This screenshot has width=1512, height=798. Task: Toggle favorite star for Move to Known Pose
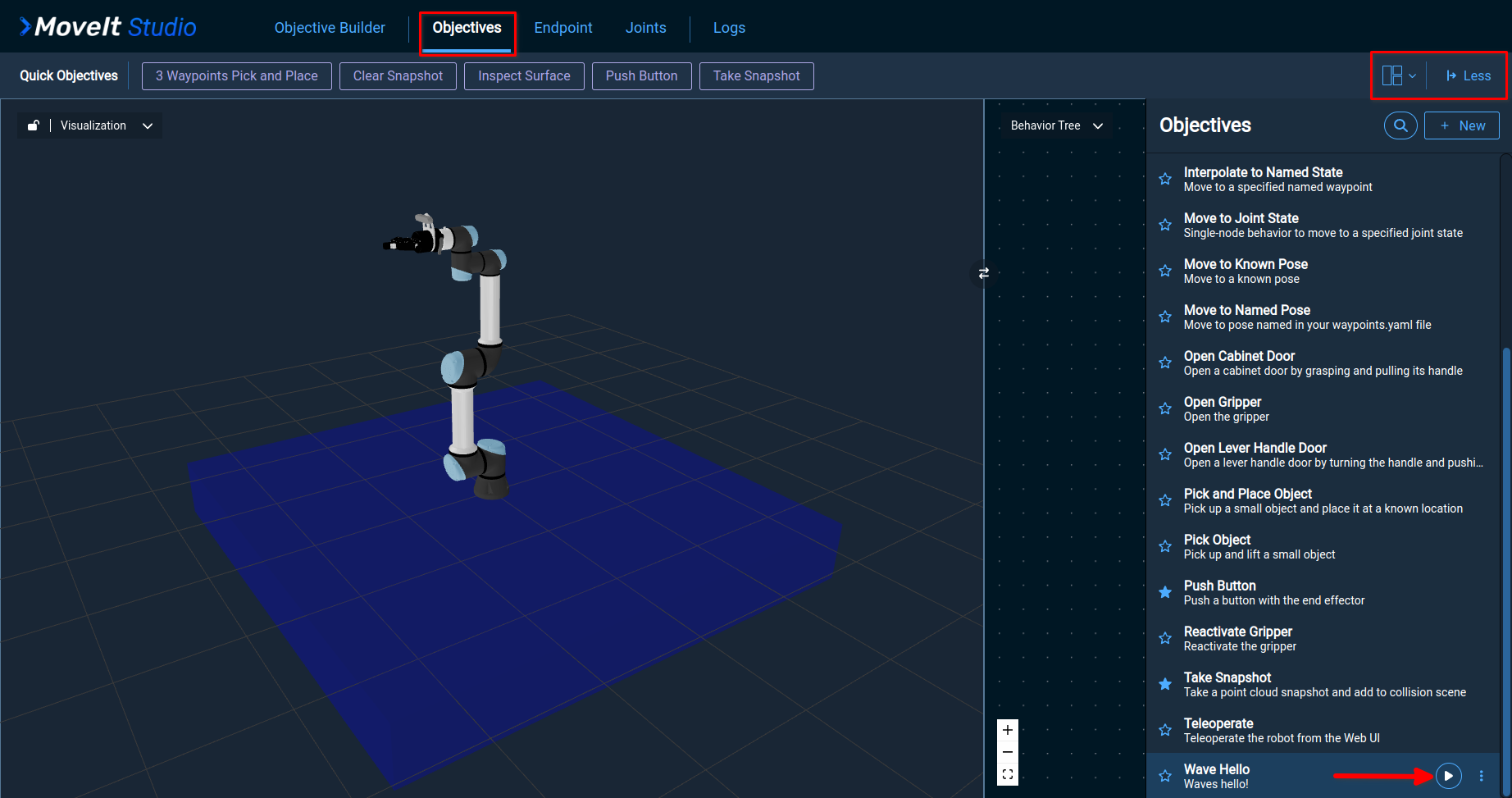point(1165,271)
